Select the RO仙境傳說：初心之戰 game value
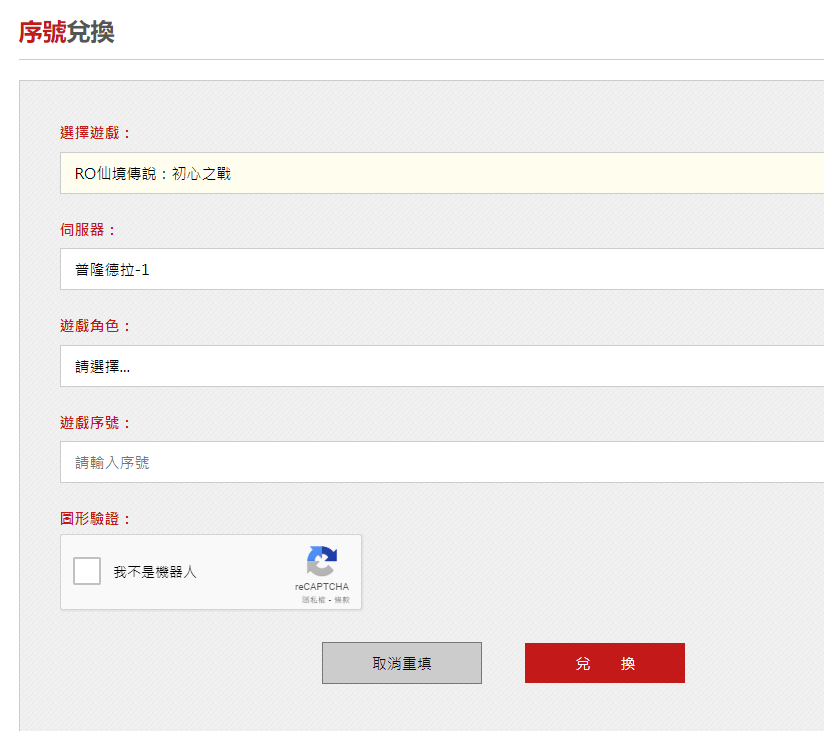Viewport: 824px width, 731px height. 153,174
